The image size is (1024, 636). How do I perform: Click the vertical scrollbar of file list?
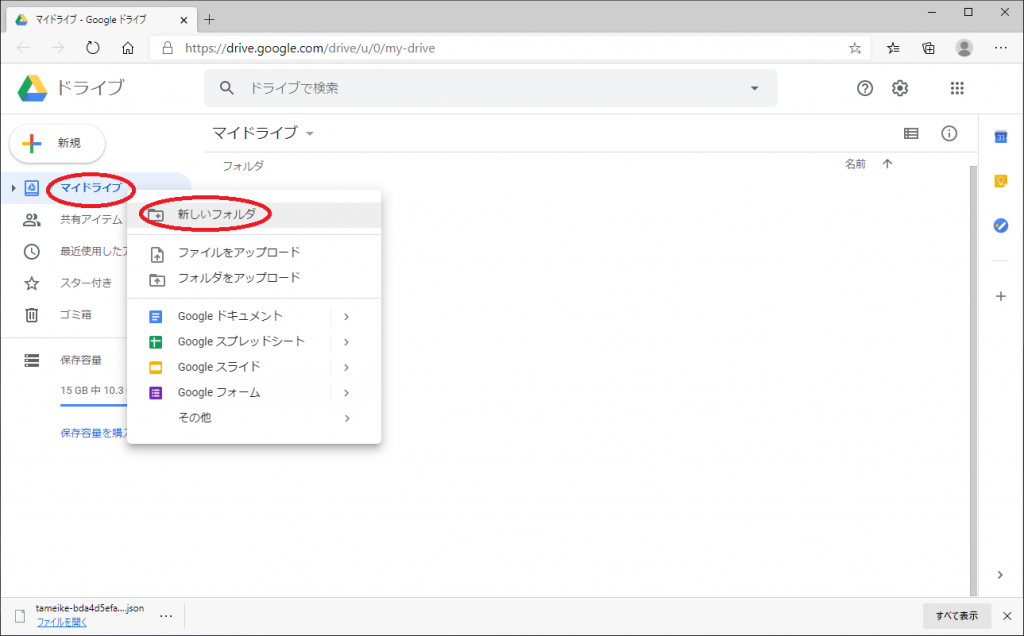[972, 380]
